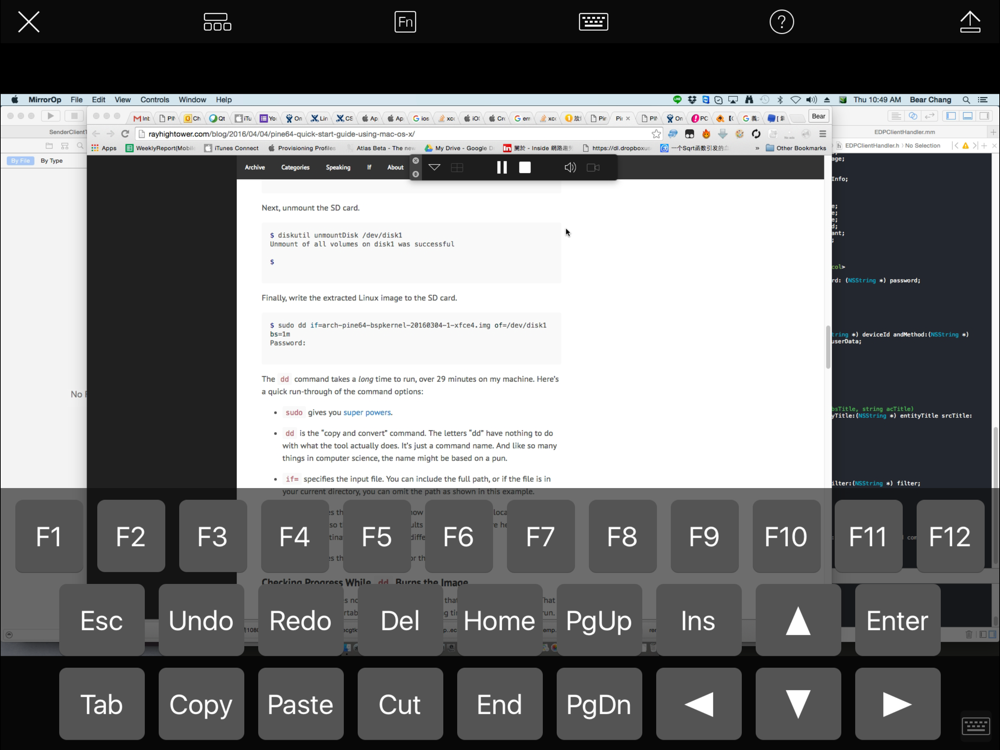
Task: Tap the right arrow key
Action: tap(897, 704)
